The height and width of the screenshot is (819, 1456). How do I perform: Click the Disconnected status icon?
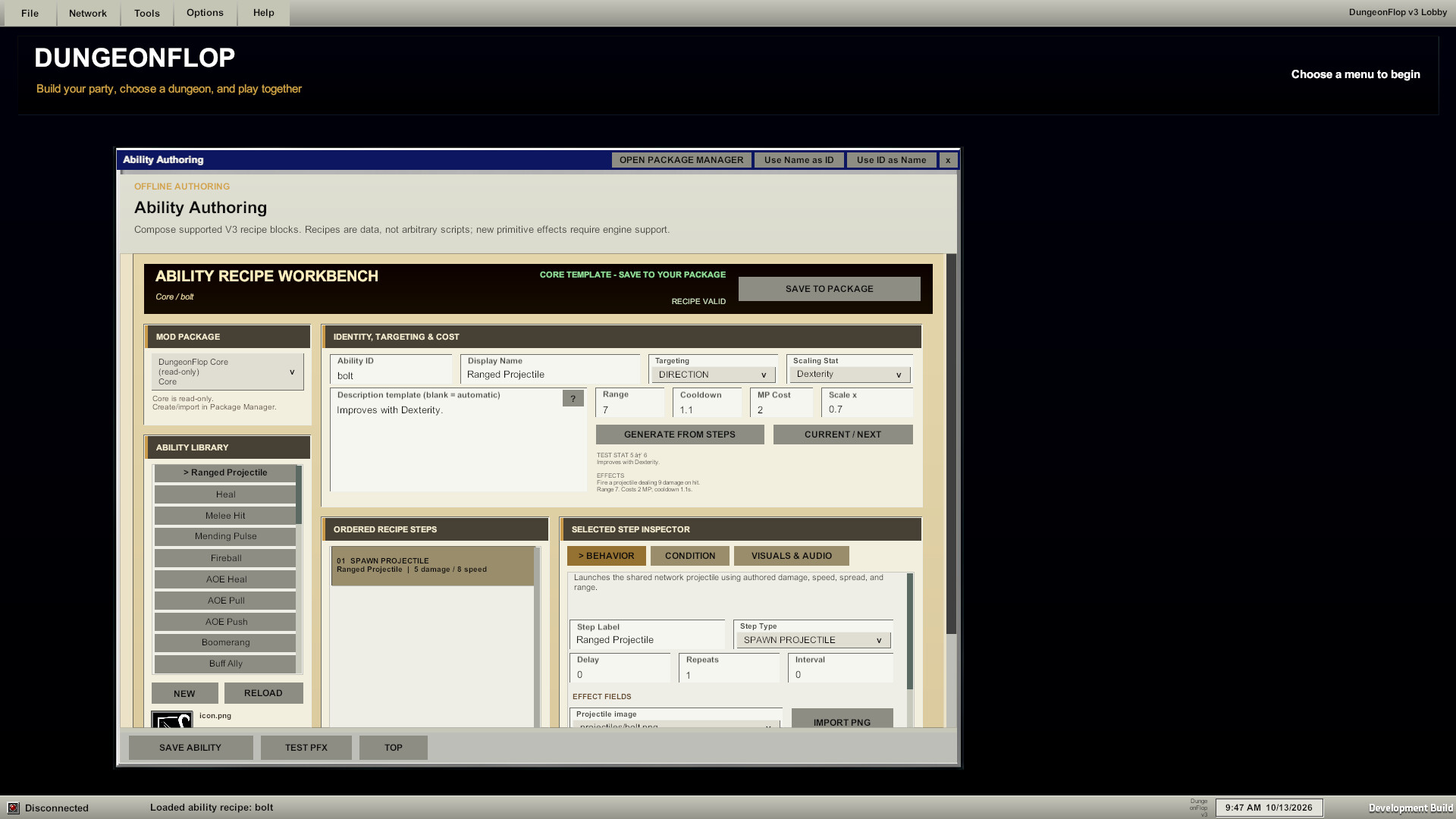click(13, 808)
